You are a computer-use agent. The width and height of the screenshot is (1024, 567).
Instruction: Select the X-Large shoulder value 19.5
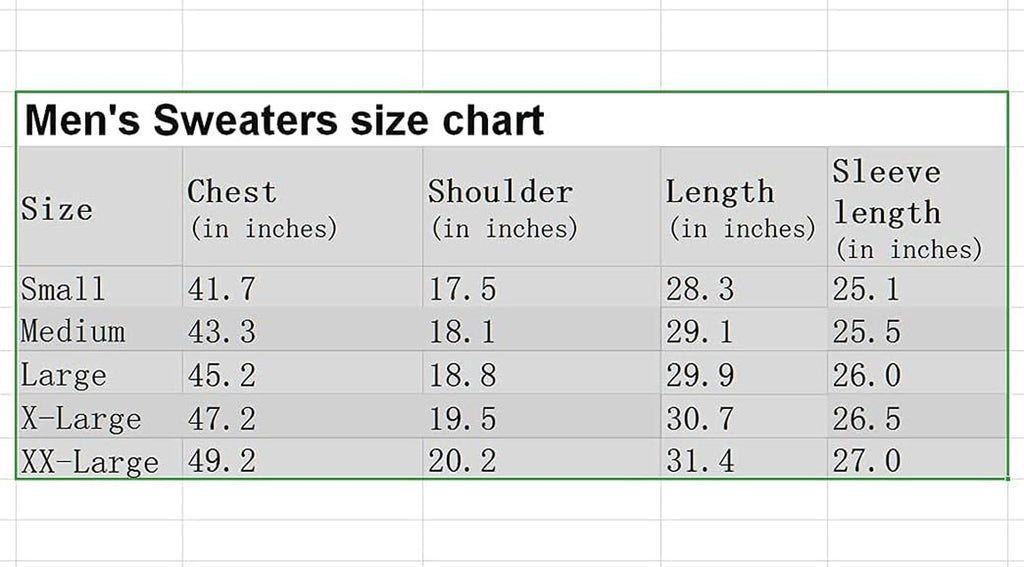[462, 418]
